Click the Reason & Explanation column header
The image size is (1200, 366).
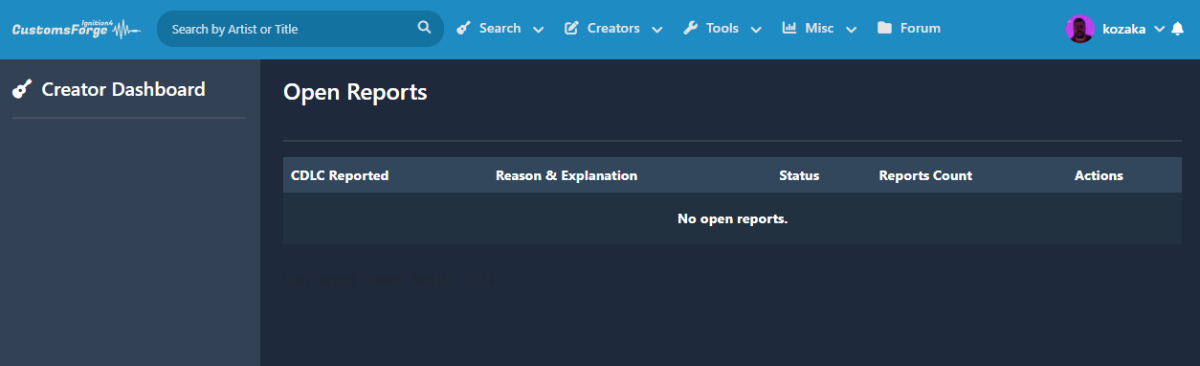566,175
